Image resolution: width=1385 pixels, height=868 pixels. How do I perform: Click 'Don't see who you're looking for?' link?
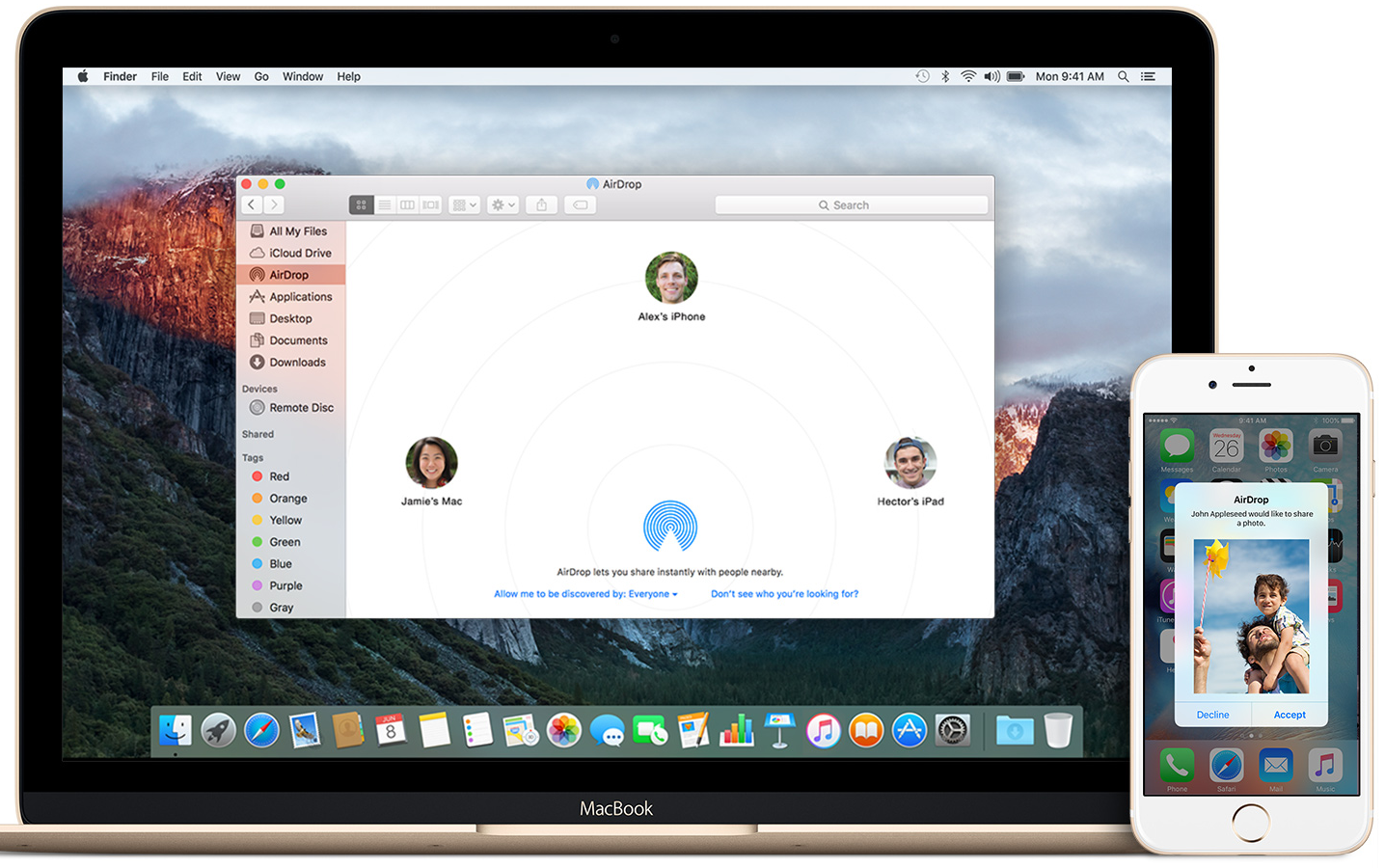(784, 594)
